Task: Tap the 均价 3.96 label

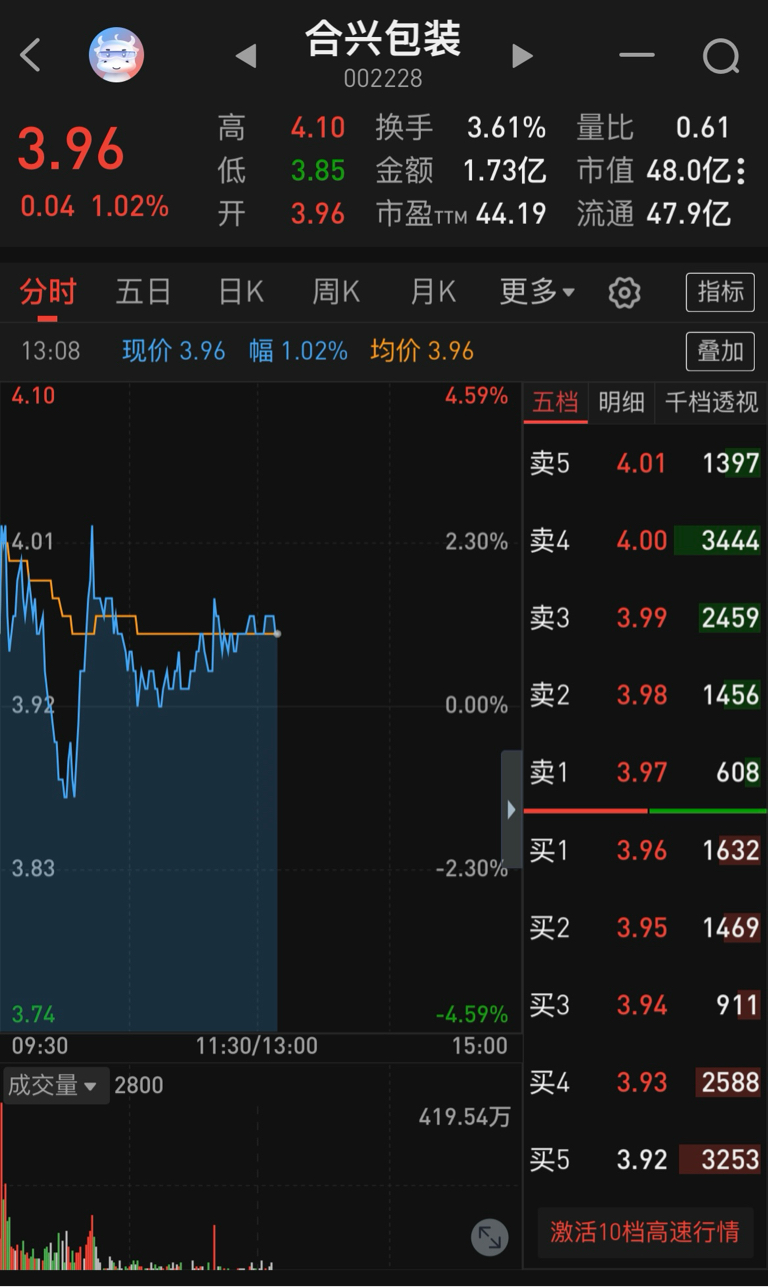Action: [422, 351]
